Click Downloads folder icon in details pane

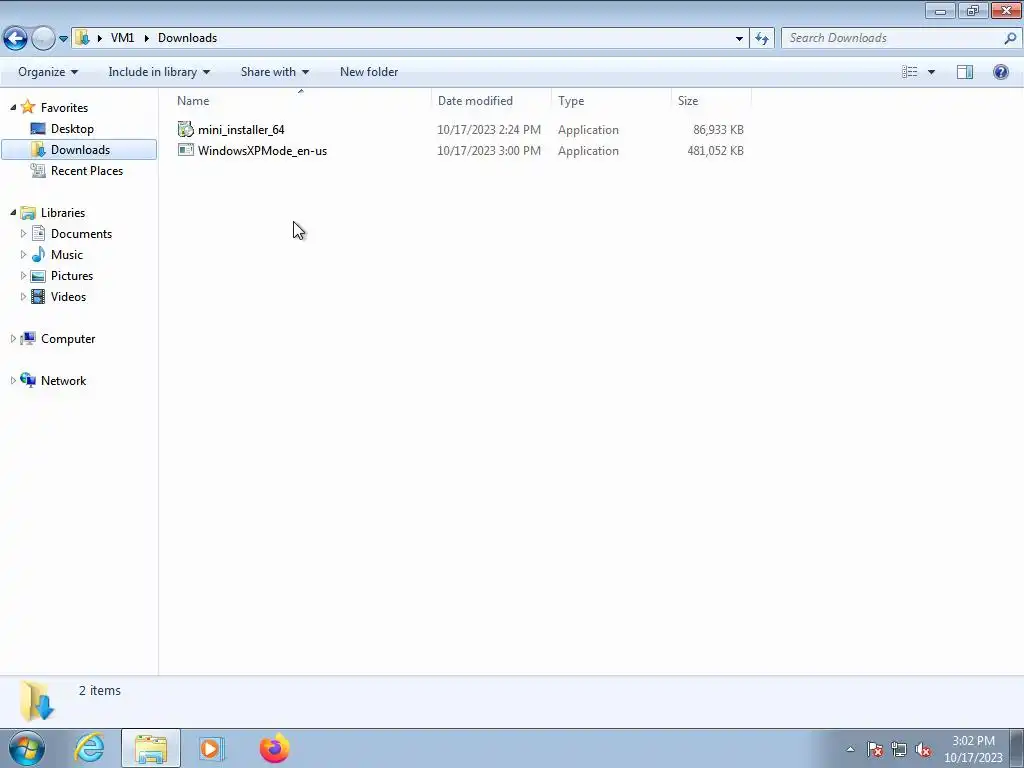(37, 701)
